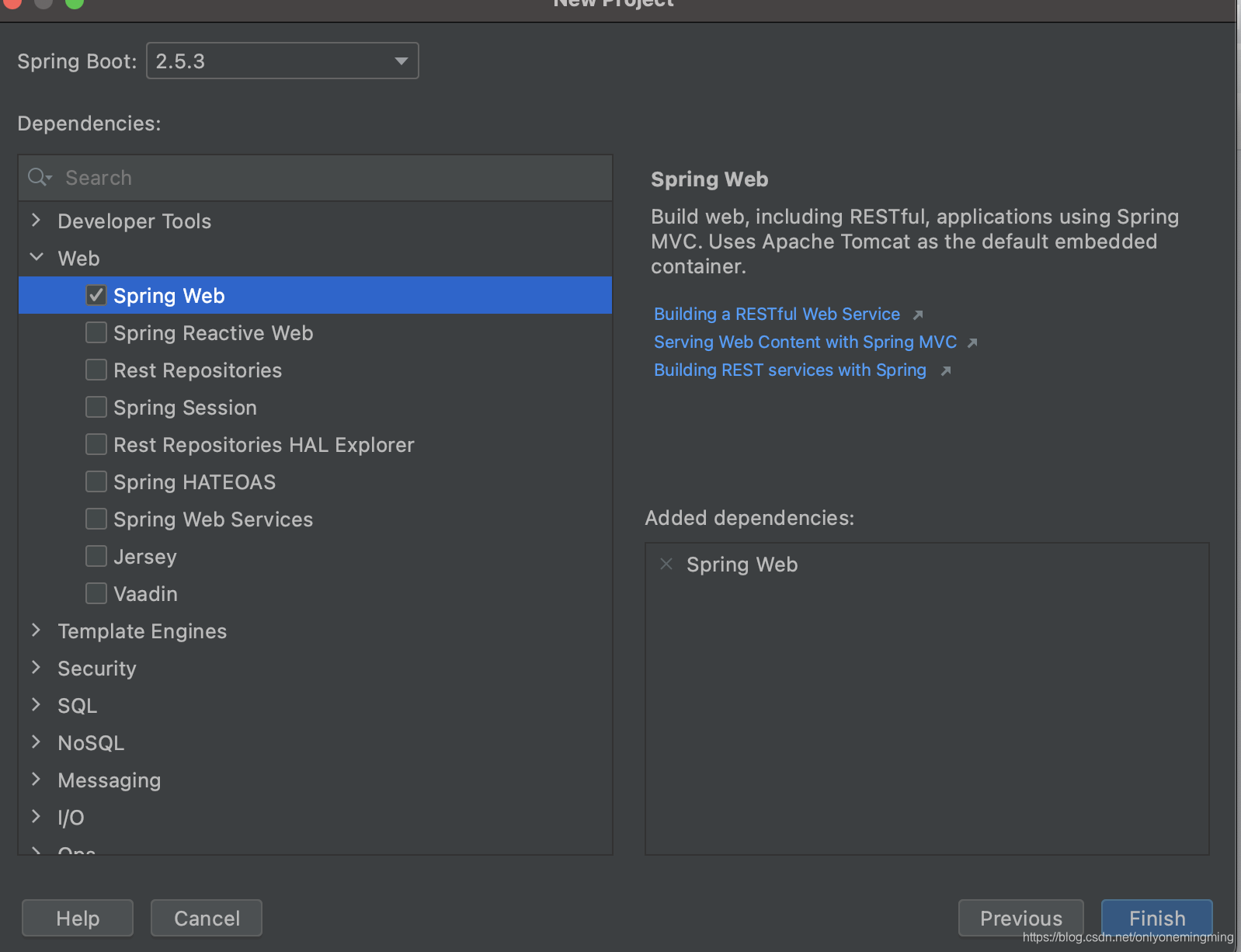Open Building a RESTful Web Service link
1241x952 pixels.
coord(777,314)
